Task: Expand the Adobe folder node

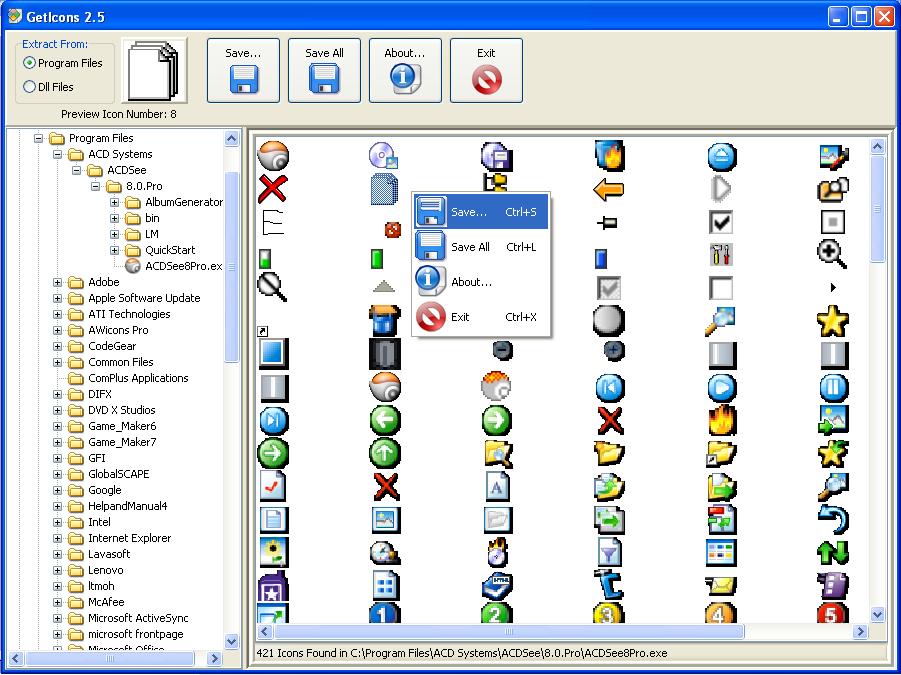Action: click(x=57, y=282)
